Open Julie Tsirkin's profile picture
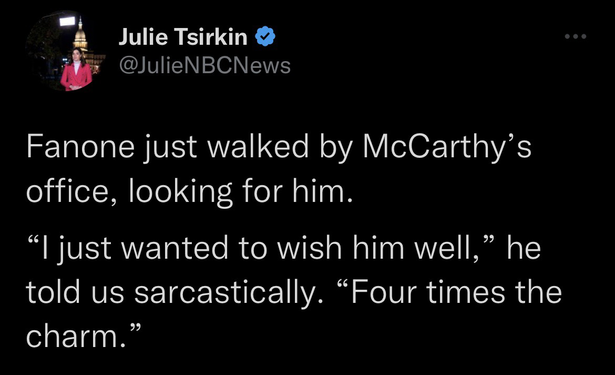The image size is (615, 375). pyautogui.click(x=66, y=51)
